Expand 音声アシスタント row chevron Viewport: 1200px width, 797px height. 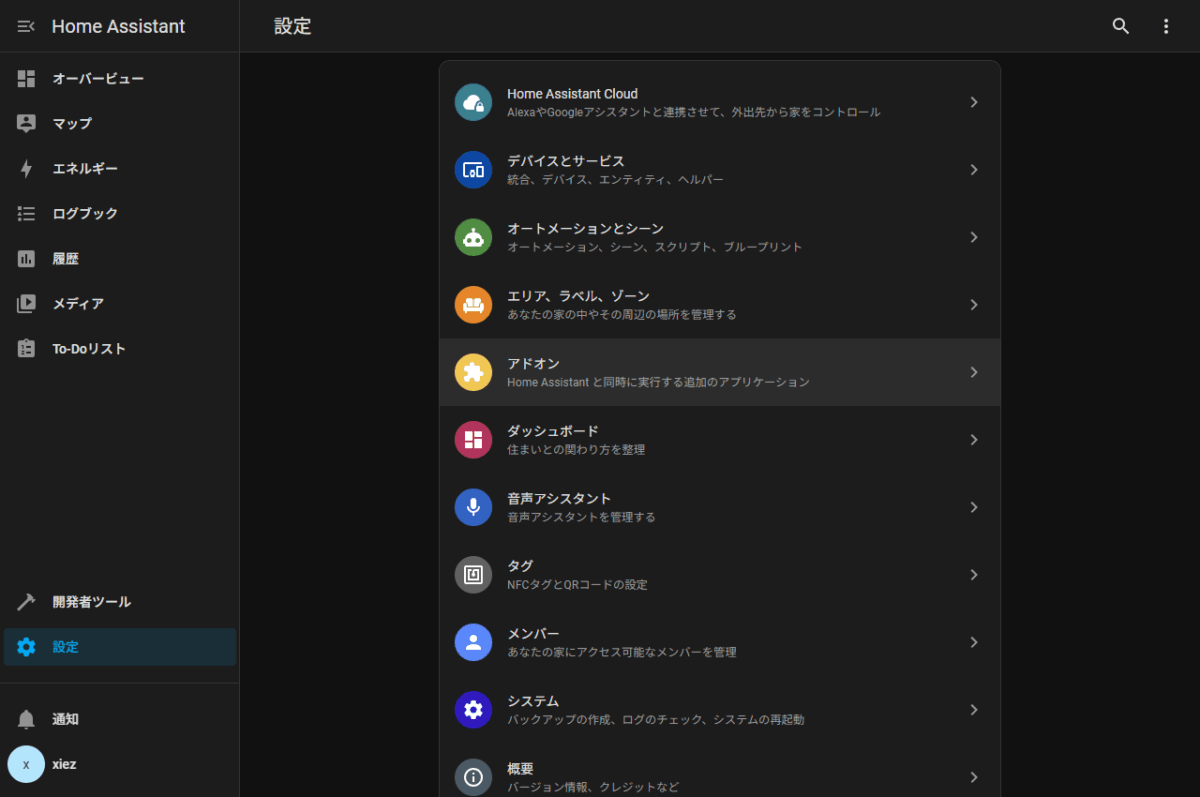(x=974, y=507)
